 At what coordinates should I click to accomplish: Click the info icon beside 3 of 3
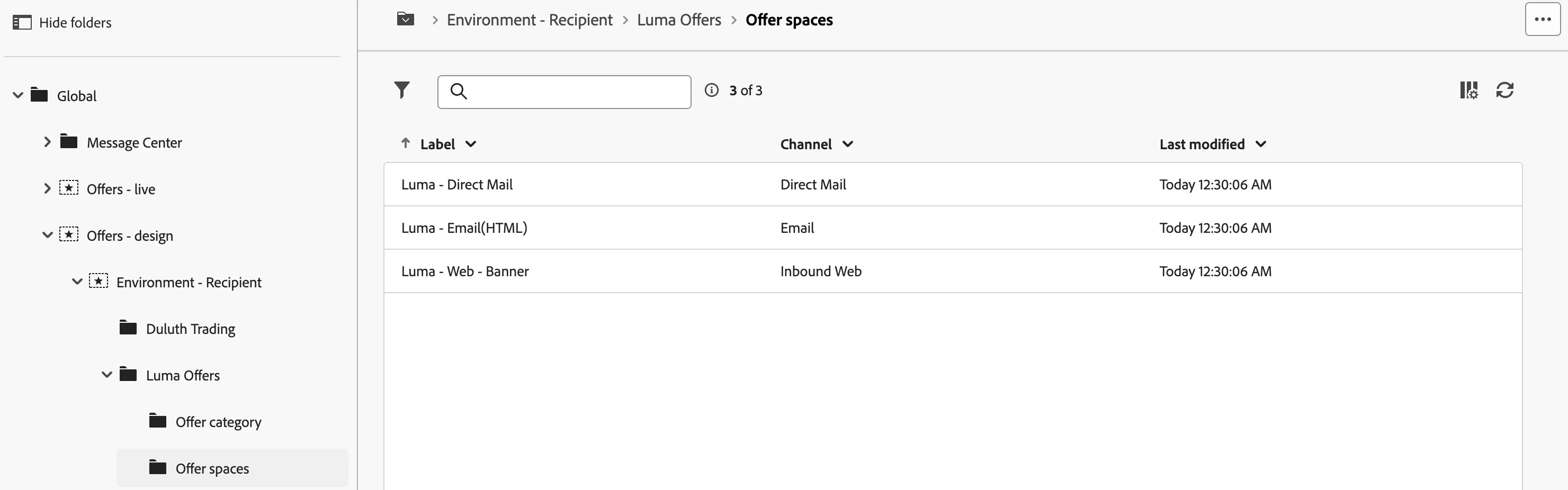pyautogui.click(x=712, y=90)
